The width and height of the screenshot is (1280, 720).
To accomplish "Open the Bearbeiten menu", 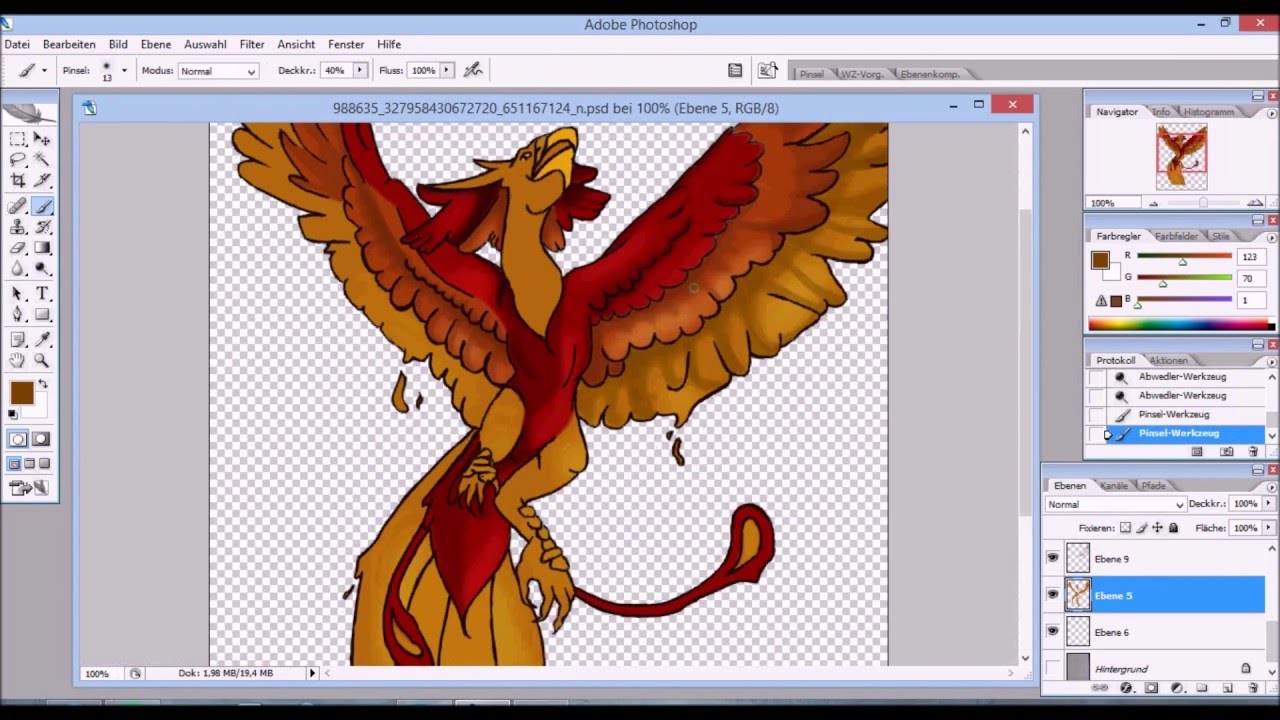I will coord(69,44).
